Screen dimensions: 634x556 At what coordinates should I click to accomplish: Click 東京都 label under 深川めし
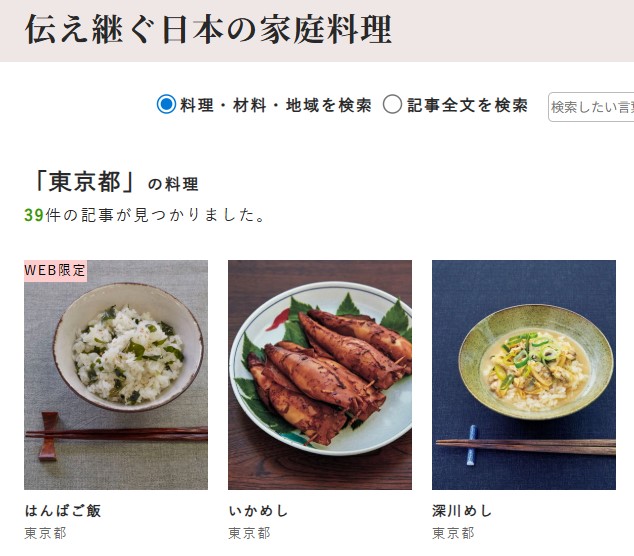[x=453, y=533]
